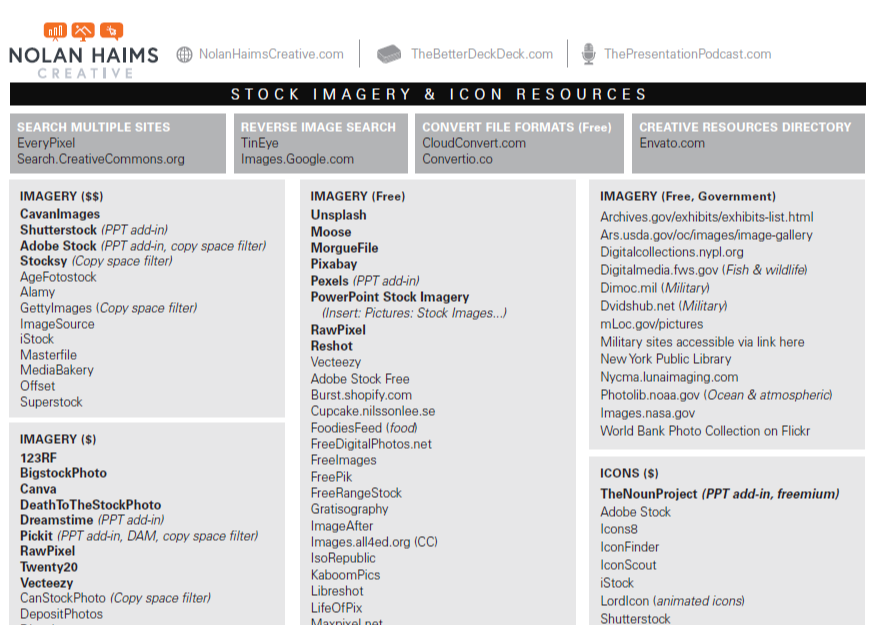Open the EveryPixel search site
871x625 pixels.
tap(46, 143)
